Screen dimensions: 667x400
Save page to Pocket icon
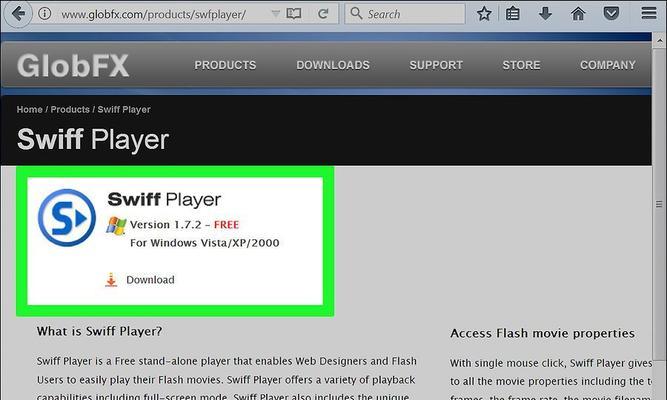pos(611,14)
